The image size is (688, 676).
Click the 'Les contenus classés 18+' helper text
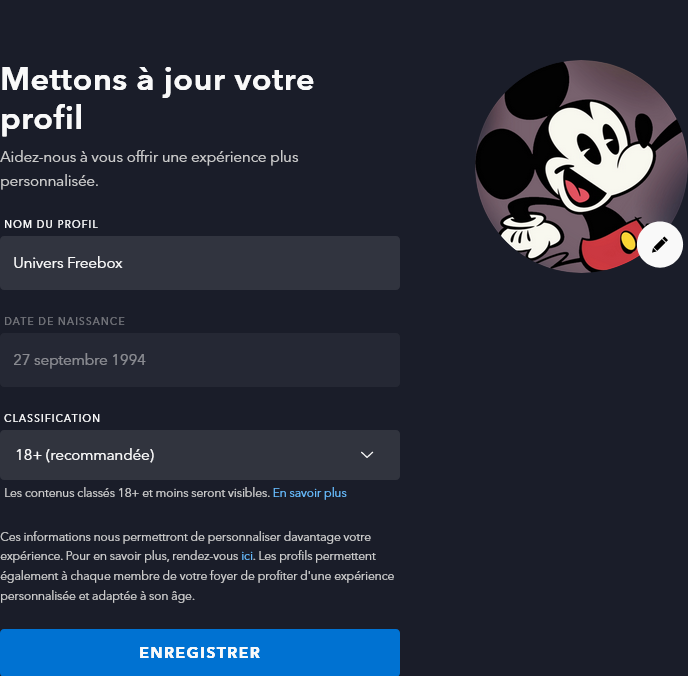coord(136,493)
